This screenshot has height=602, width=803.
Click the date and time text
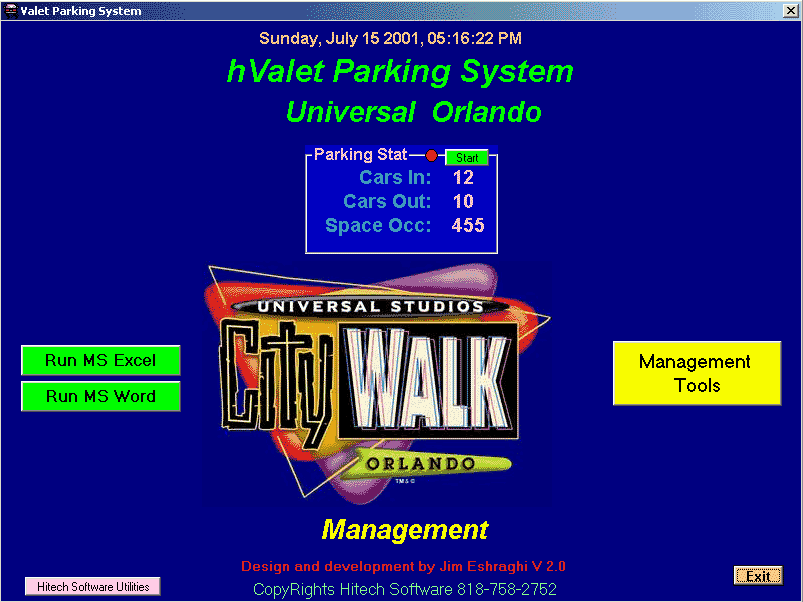(x=390, y=38)
